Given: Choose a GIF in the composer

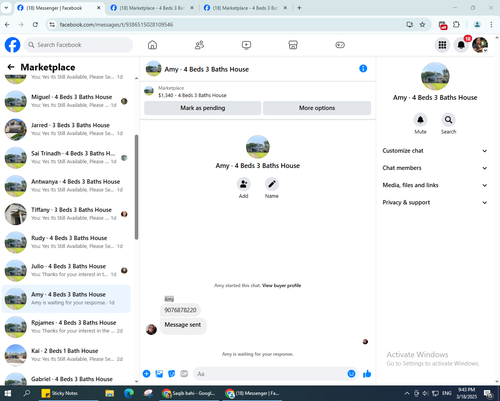Looking at the screenshot, I should (x=184, y=374).
